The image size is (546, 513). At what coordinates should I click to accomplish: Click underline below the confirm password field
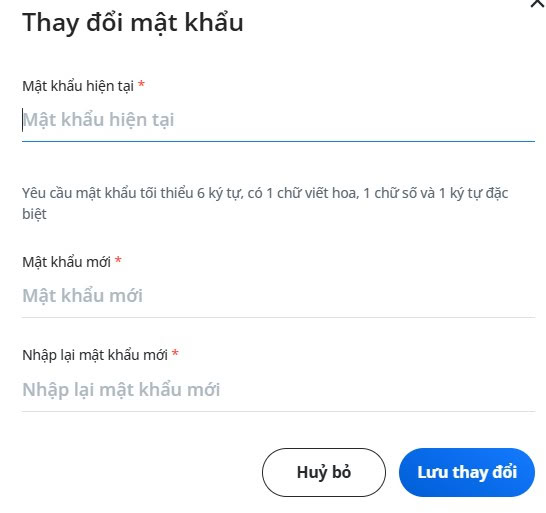point(278,411)
